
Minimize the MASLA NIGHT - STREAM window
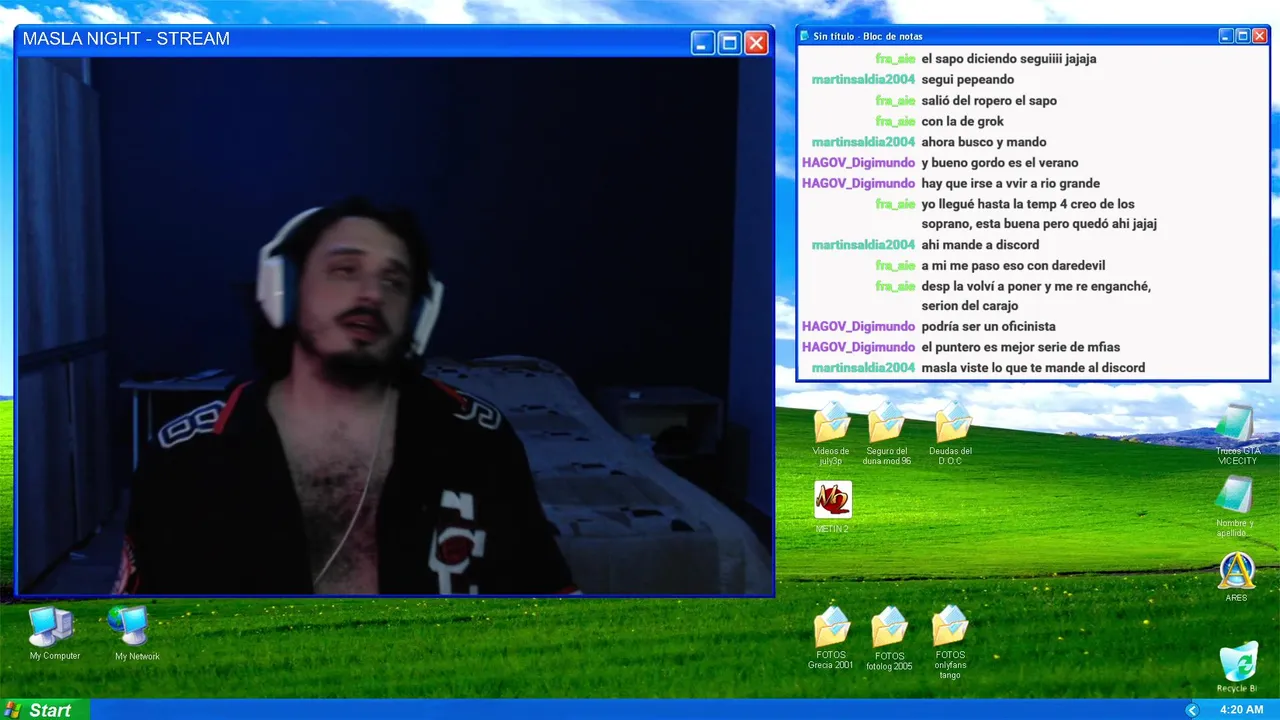[703, 42]
